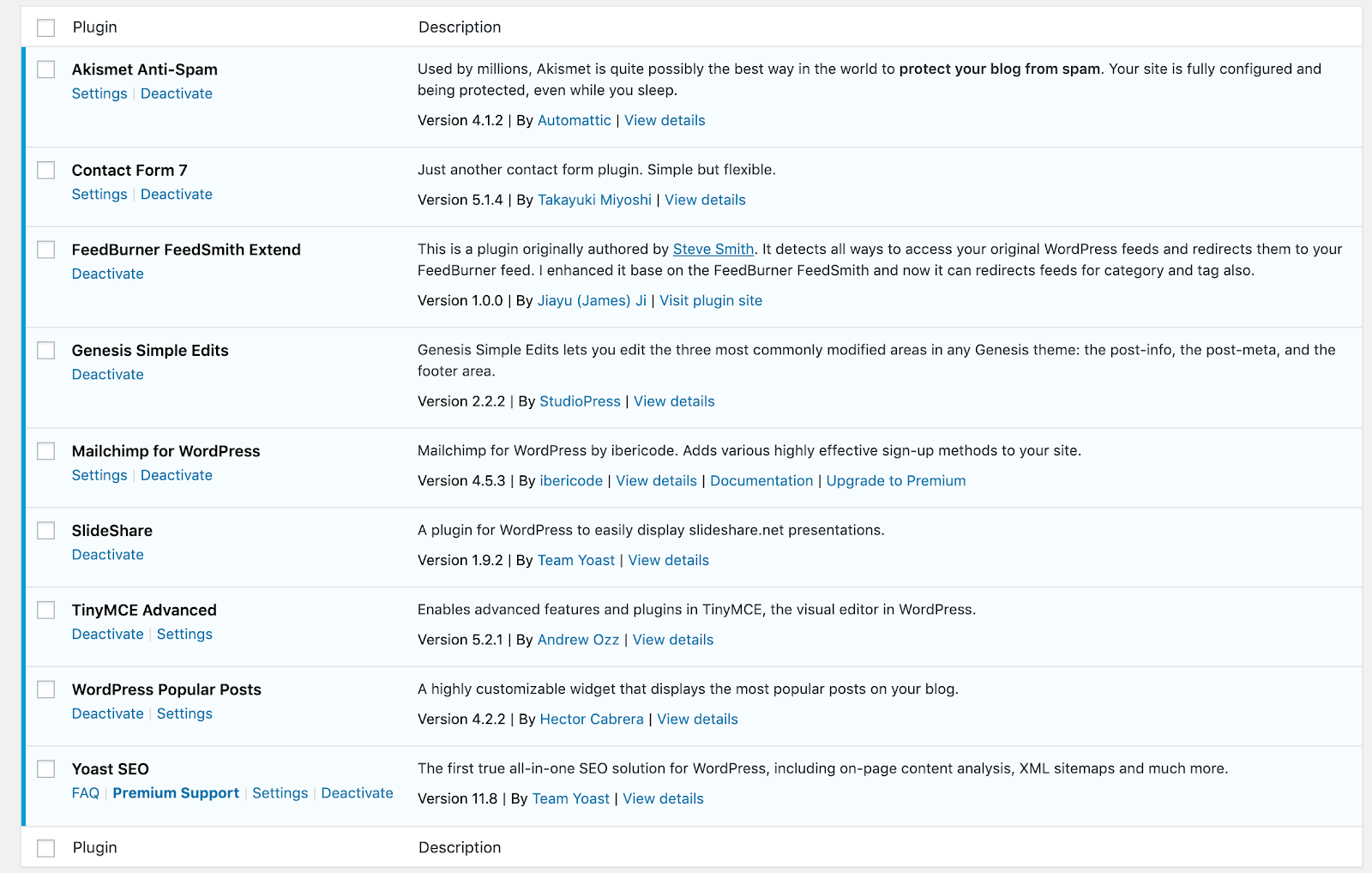Click Upgrade to Premium for Mailchimp
The width and height of the screenshot is (1372, 873).
point(896,480)
